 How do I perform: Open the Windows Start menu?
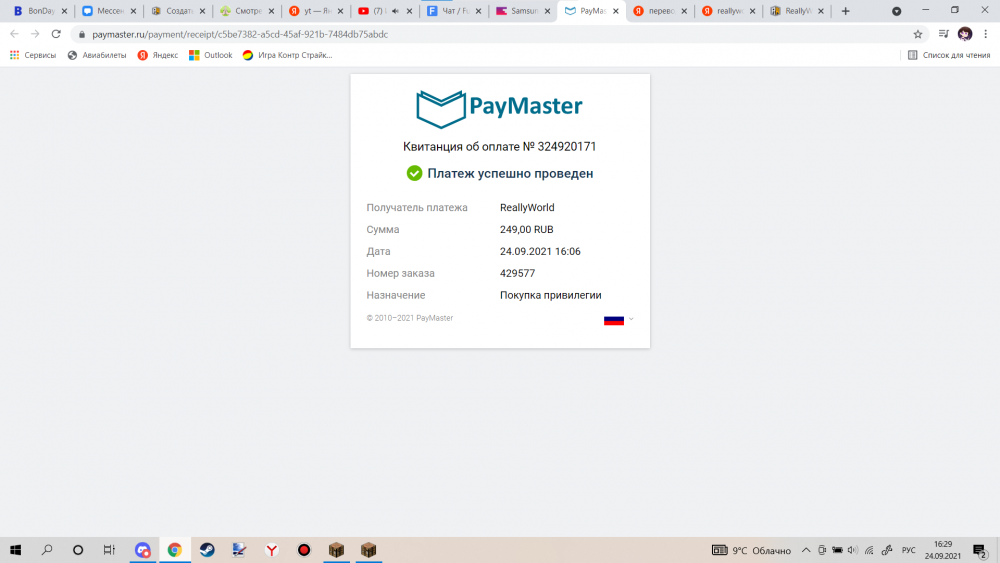pyautogui.click(x=15, y=550)
